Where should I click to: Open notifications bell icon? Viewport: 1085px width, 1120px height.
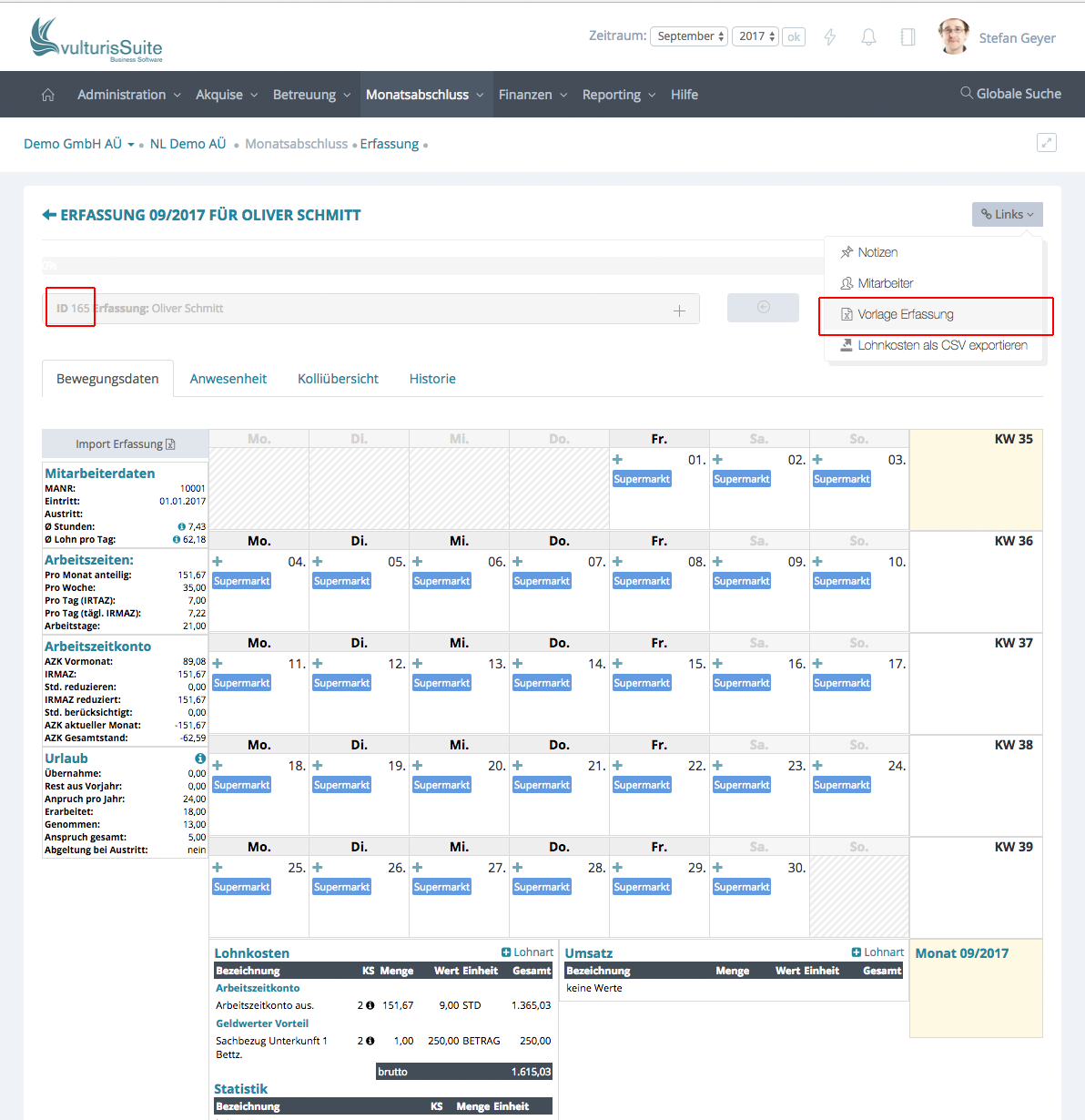869,37
